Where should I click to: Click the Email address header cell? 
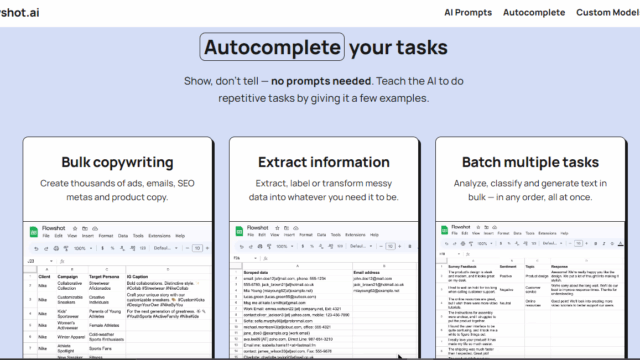coord(384,273)
